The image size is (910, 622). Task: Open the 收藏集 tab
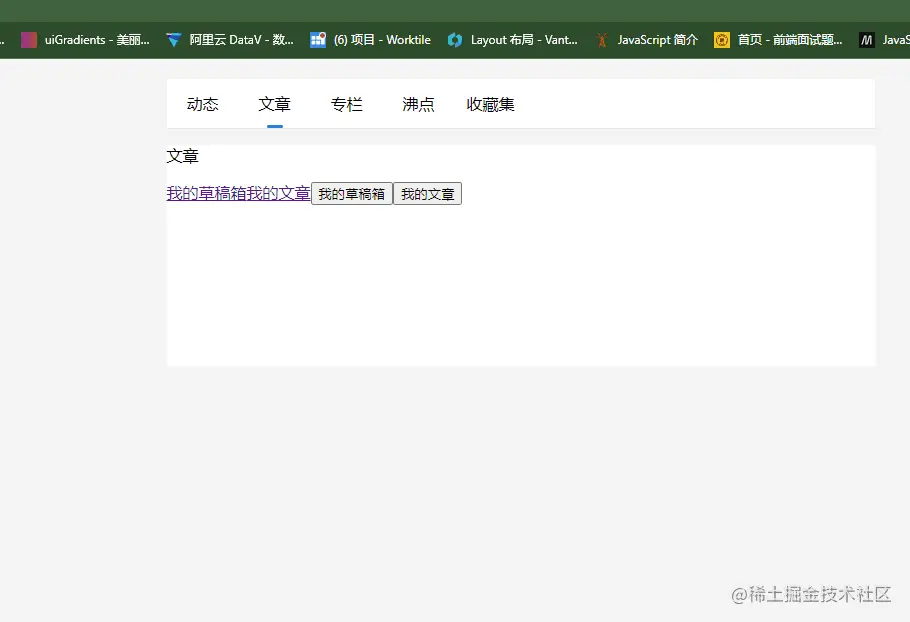pyautogui.click(x=490, y=103)
